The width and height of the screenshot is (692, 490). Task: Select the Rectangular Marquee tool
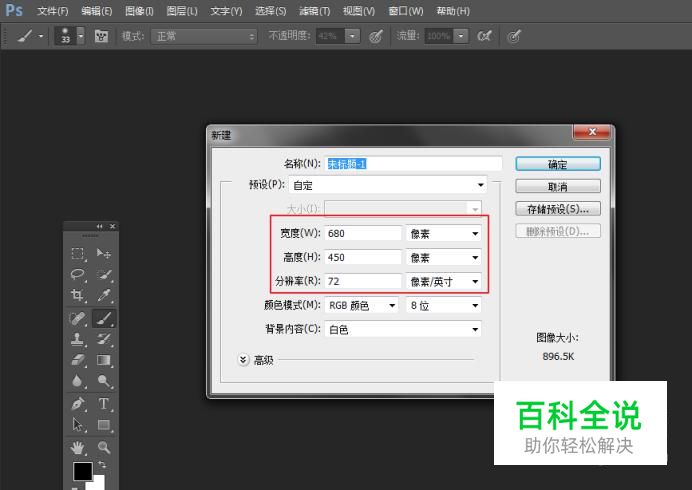(x=78, y=254)
